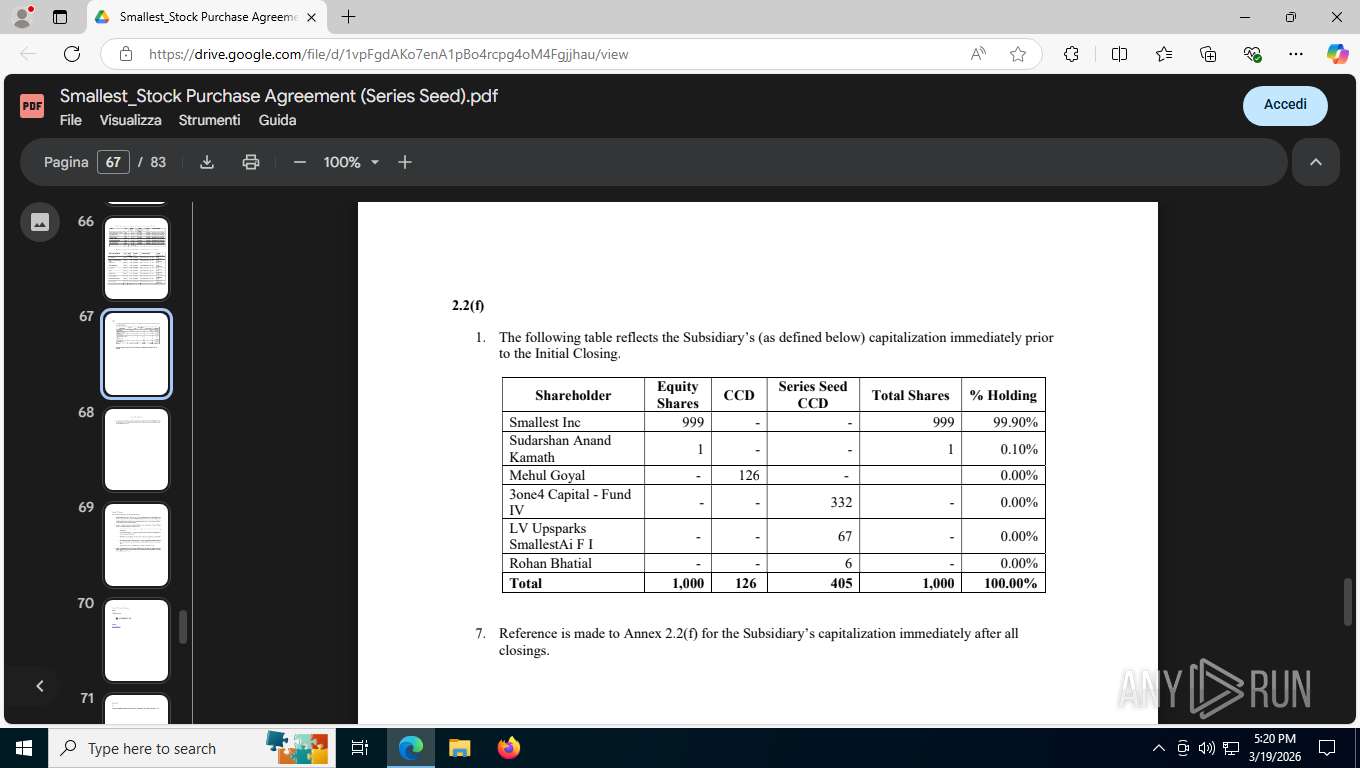Open the clock showing 5:20 PM
The image size is (1360, 768).
(1273, 748)
